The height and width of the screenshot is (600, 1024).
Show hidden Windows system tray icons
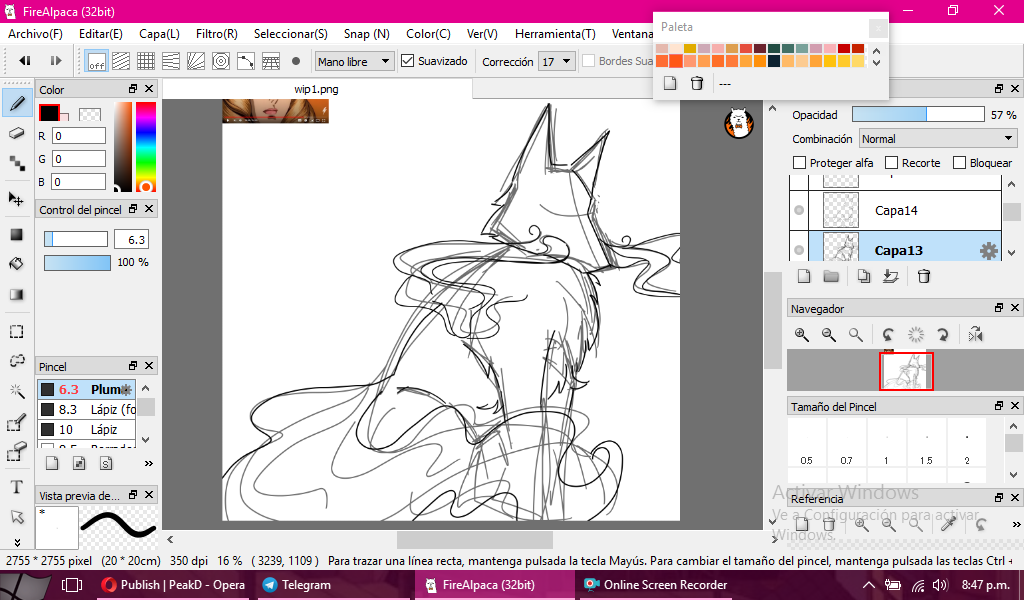pyautogui.click(x=869, y=585)
